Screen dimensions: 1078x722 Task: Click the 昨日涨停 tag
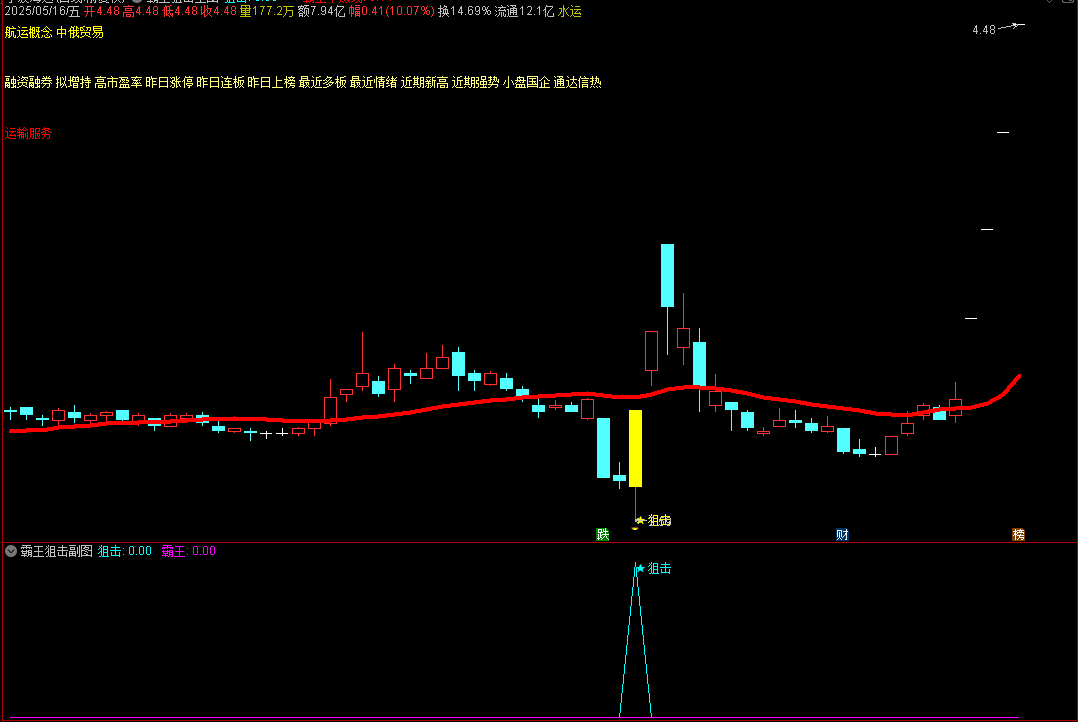[169, 83]
